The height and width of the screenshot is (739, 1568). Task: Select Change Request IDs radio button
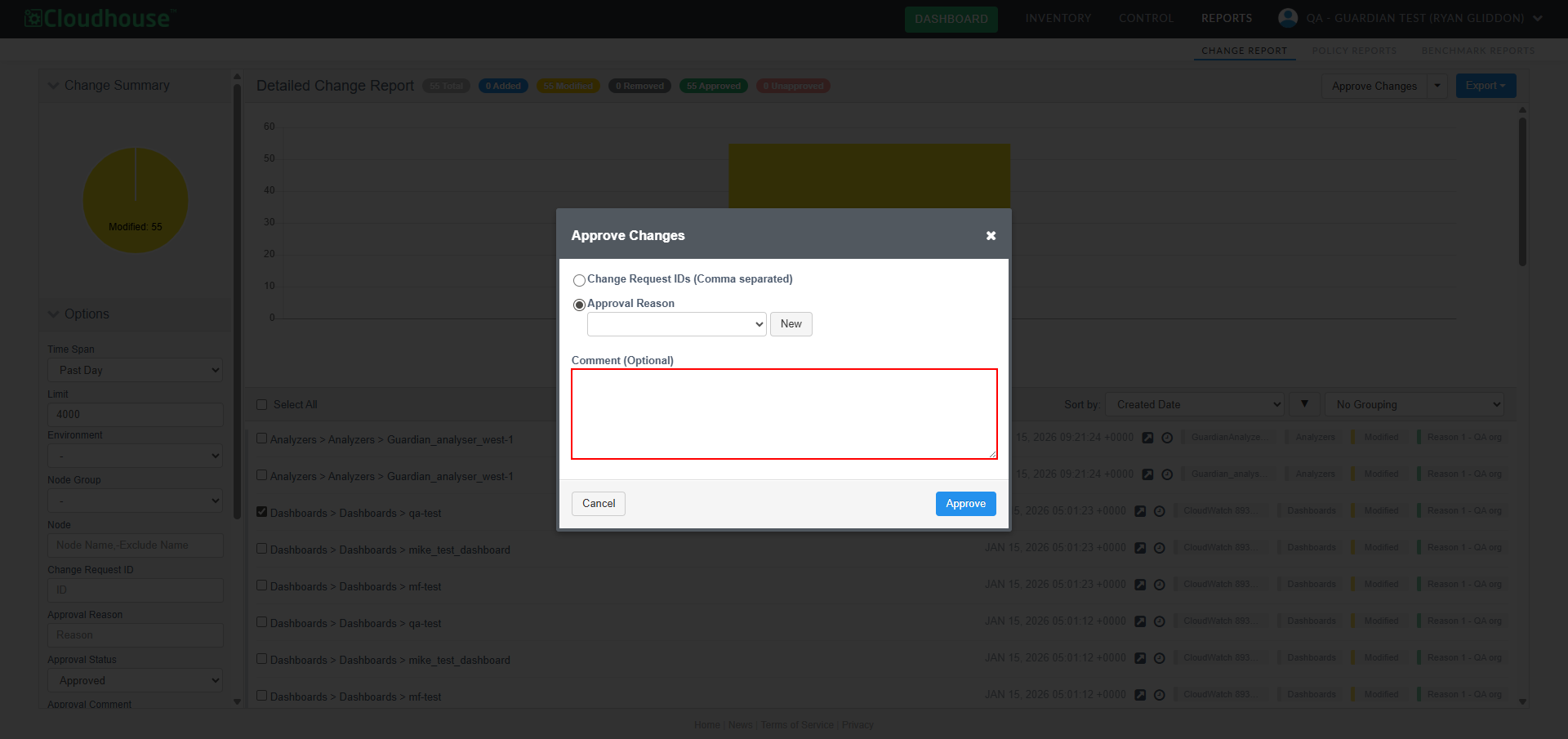(579, 280)
